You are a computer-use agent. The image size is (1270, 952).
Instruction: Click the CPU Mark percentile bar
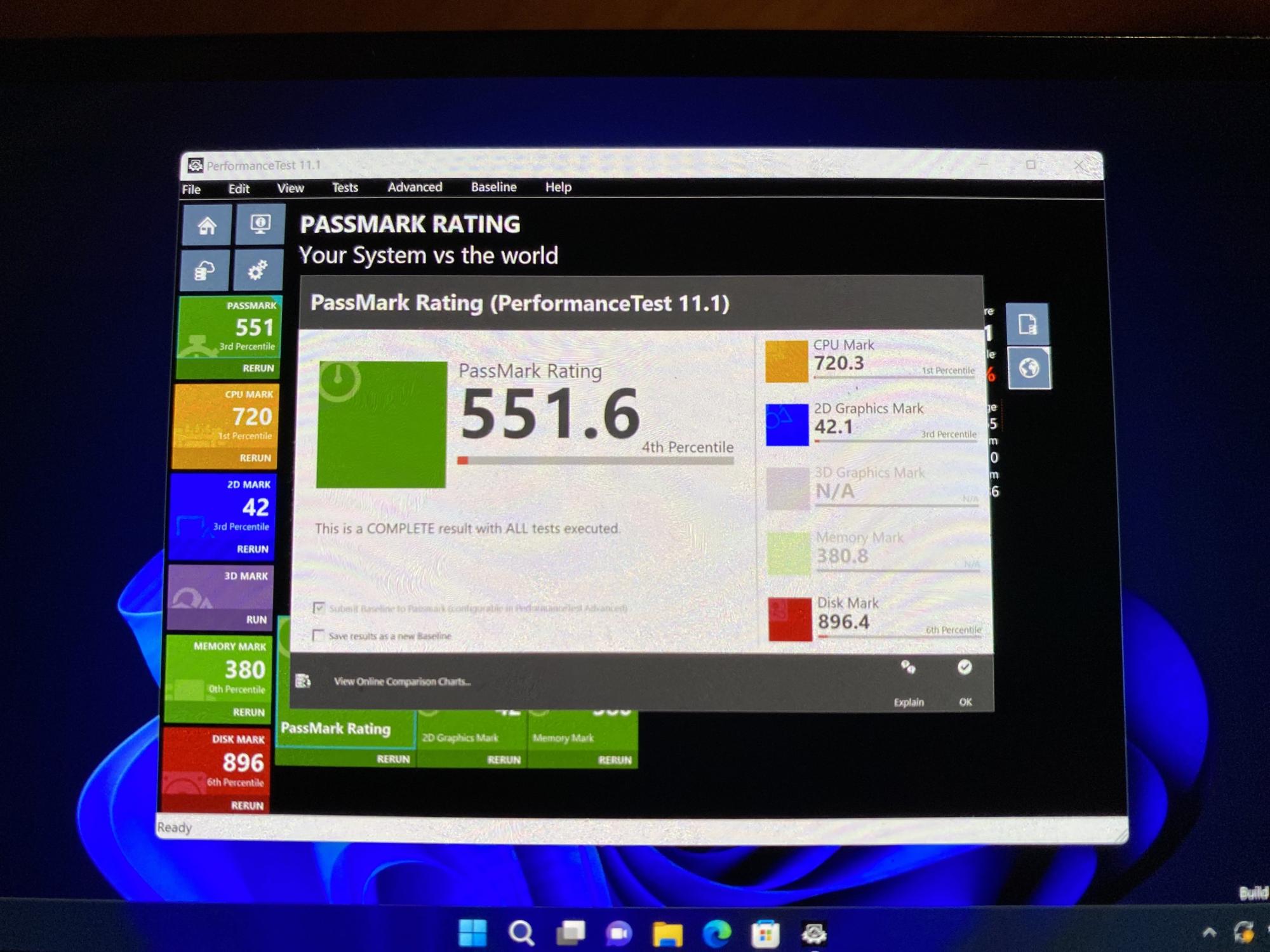click(894, 378)
